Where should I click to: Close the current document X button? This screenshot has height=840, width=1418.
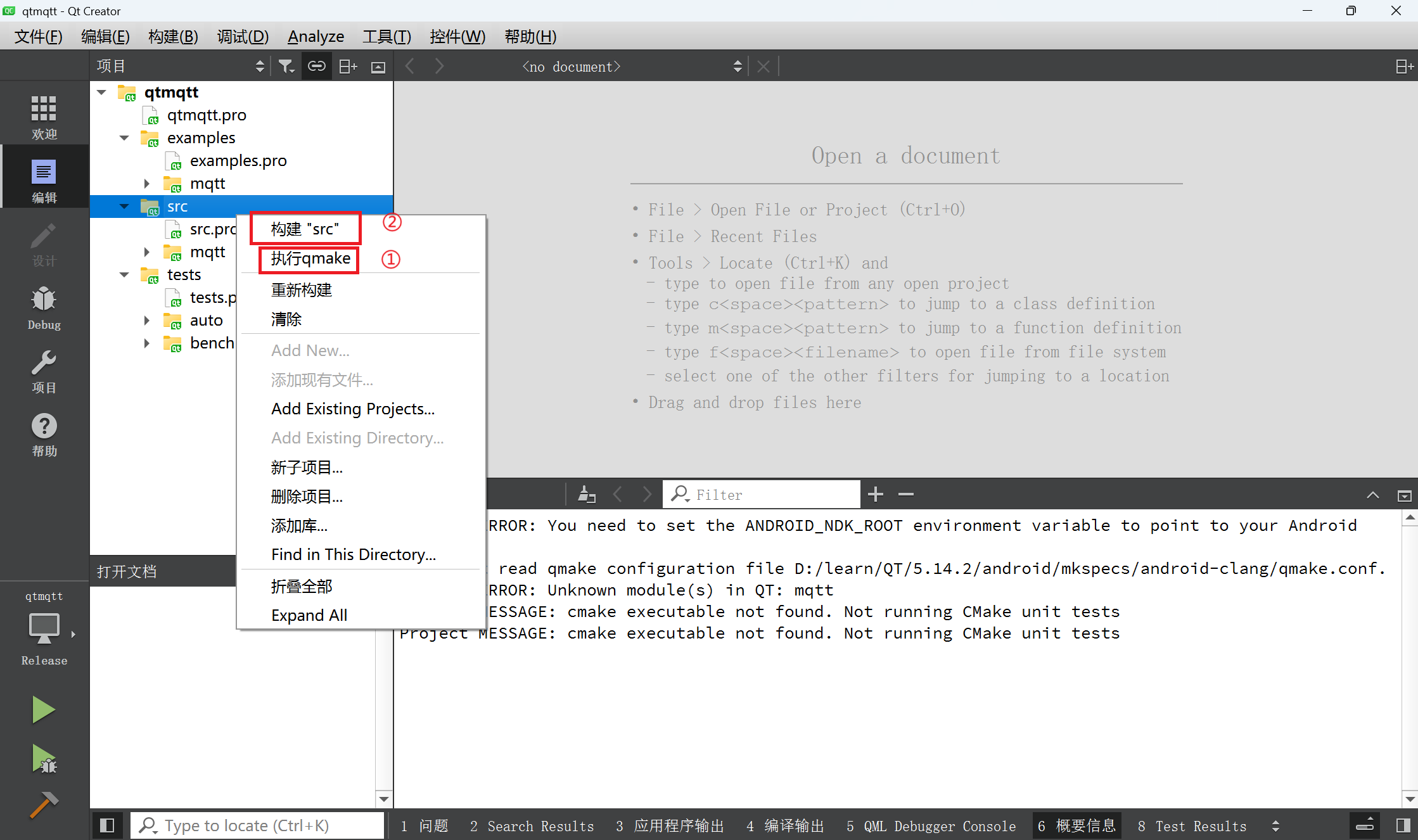pyautogui.click(x=763, y=67)
